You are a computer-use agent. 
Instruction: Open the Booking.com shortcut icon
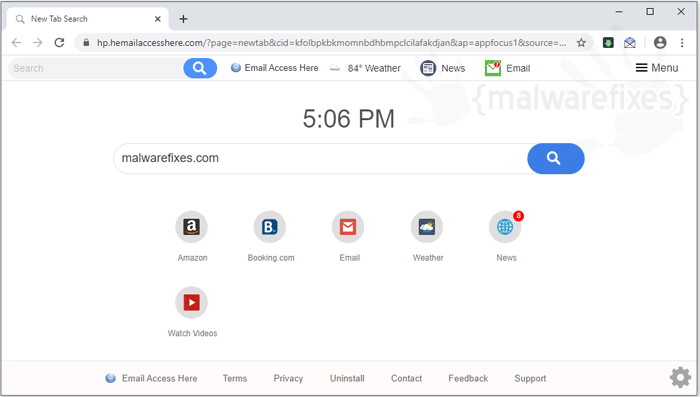[x=270, y=227]
